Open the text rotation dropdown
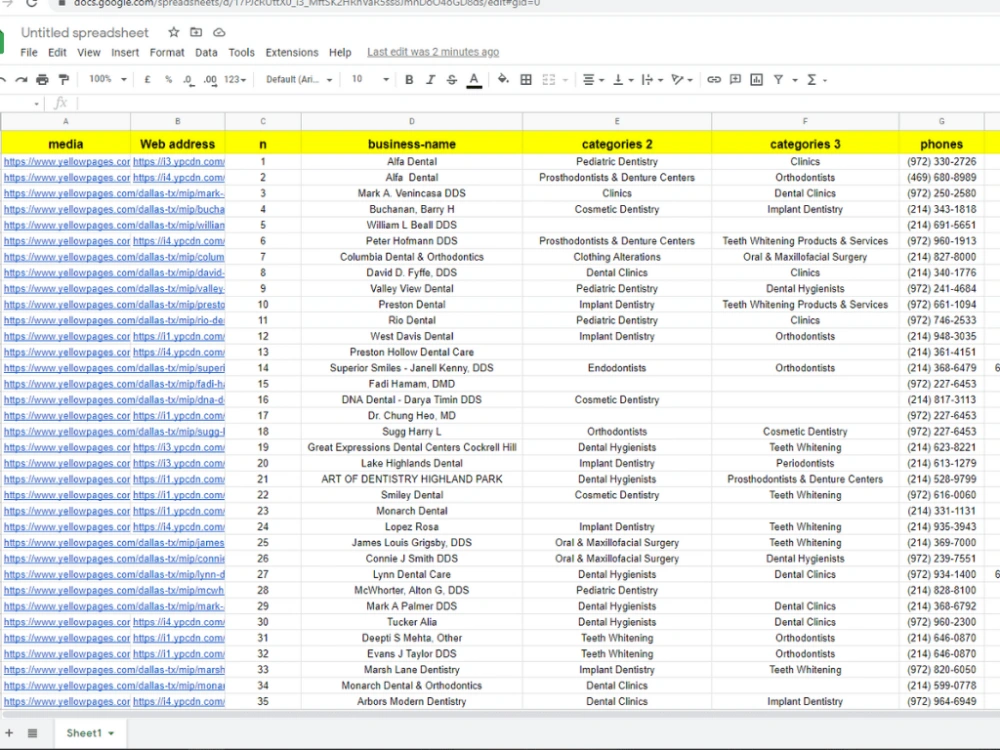 point(682,80)
